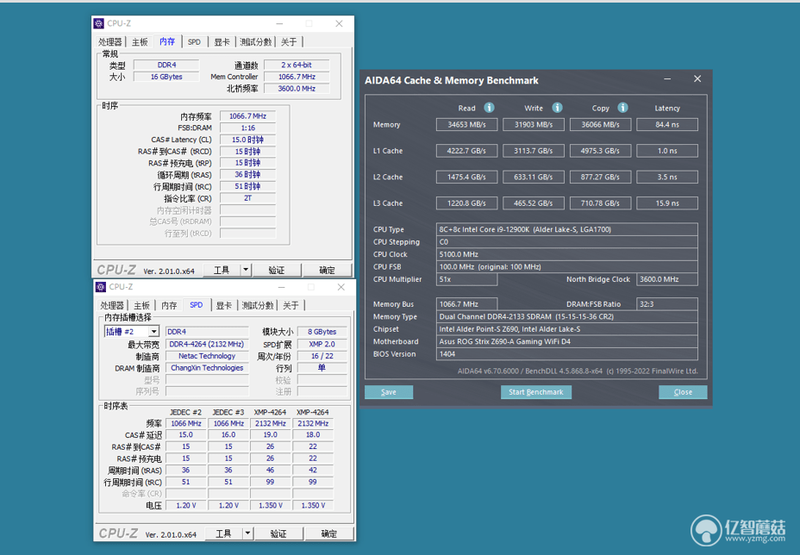The height and width of the screenshot is (555, 800).
Task: Click the Write info icon in AIDA64
Action: [x=557, y=108]
